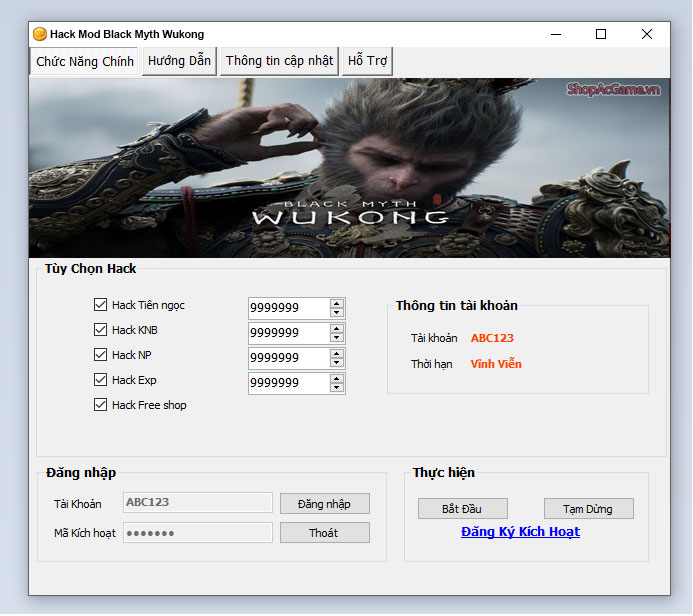Image resolution: width=693 pixels, height=616 pixels.
Task: Click the Vĩnh Viễn expiry text
Action: coord(496,364)
